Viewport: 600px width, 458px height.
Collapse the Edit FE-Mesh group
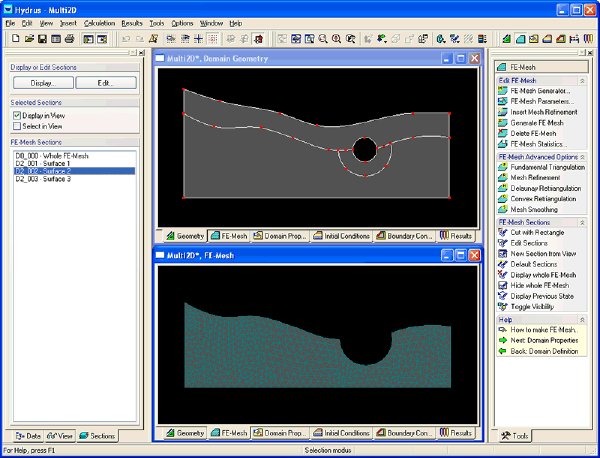coord(582,81)
